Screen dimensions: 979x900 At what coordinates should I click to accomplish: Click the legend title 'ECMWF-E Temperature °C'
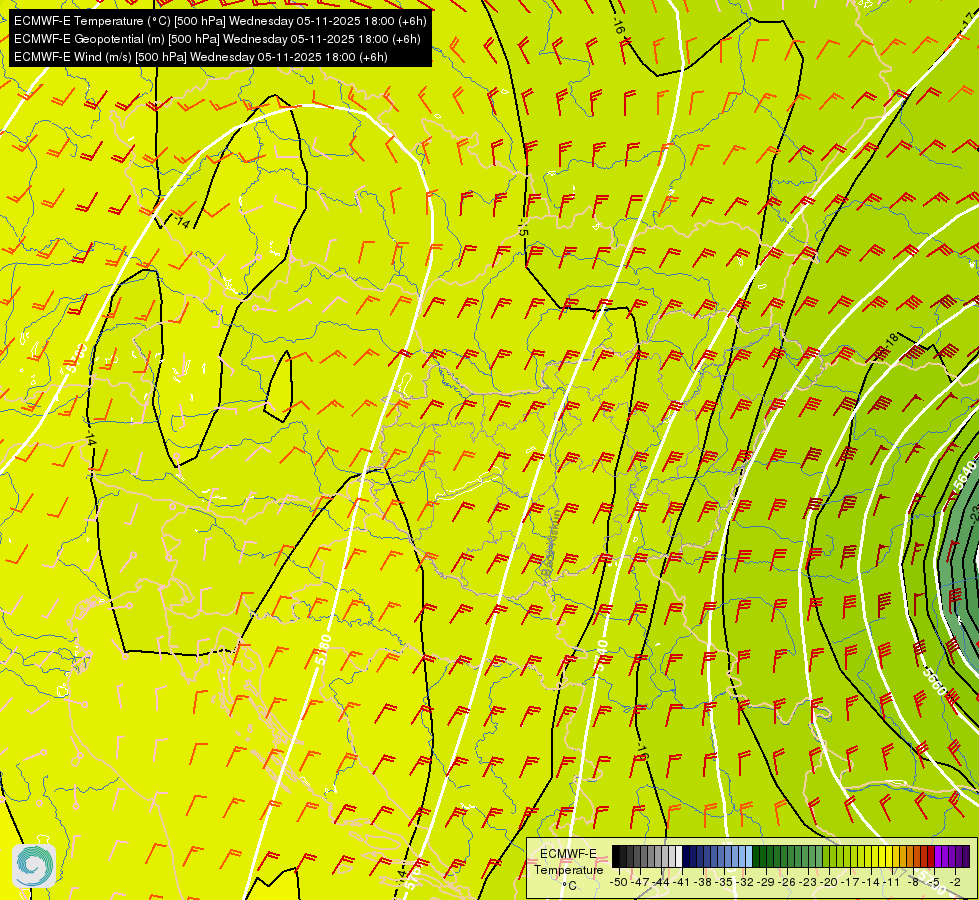(568, 869)
